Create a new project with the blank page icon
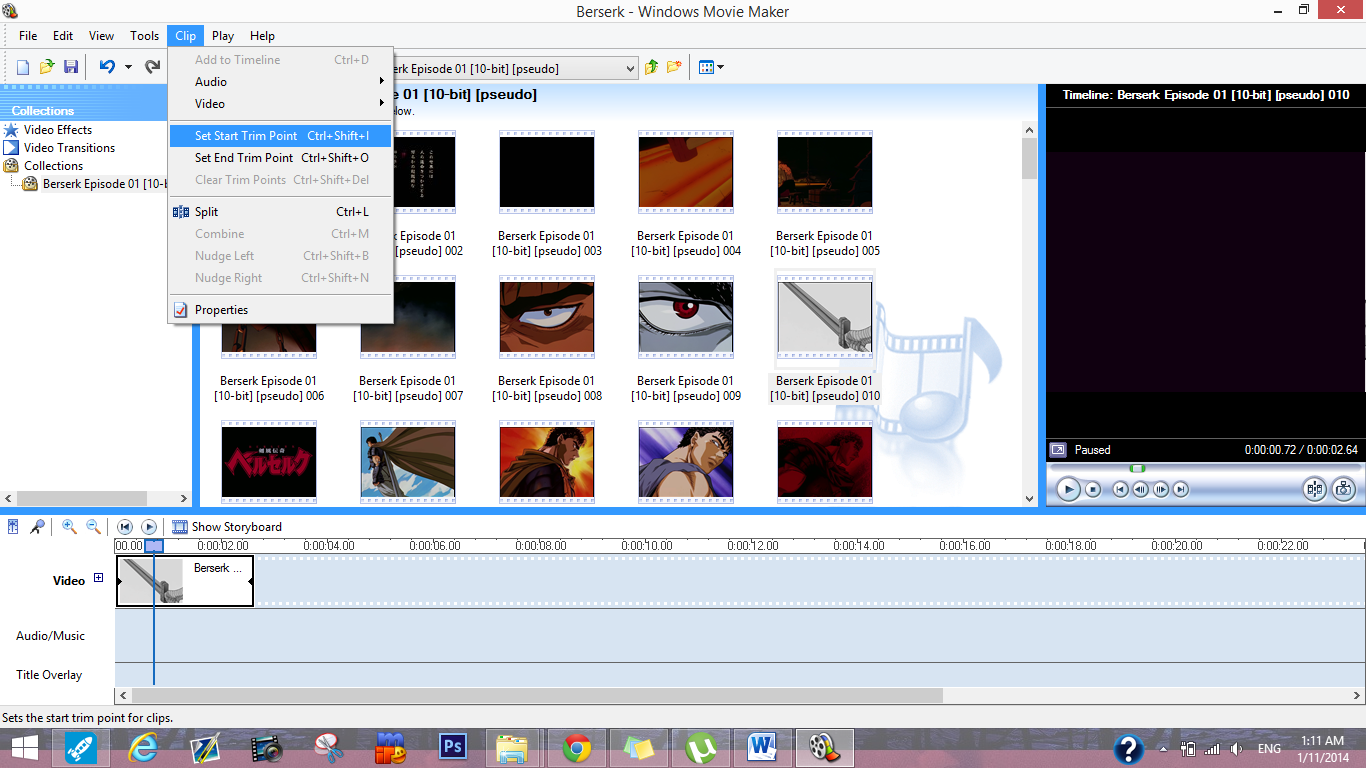 coord(23,67)
